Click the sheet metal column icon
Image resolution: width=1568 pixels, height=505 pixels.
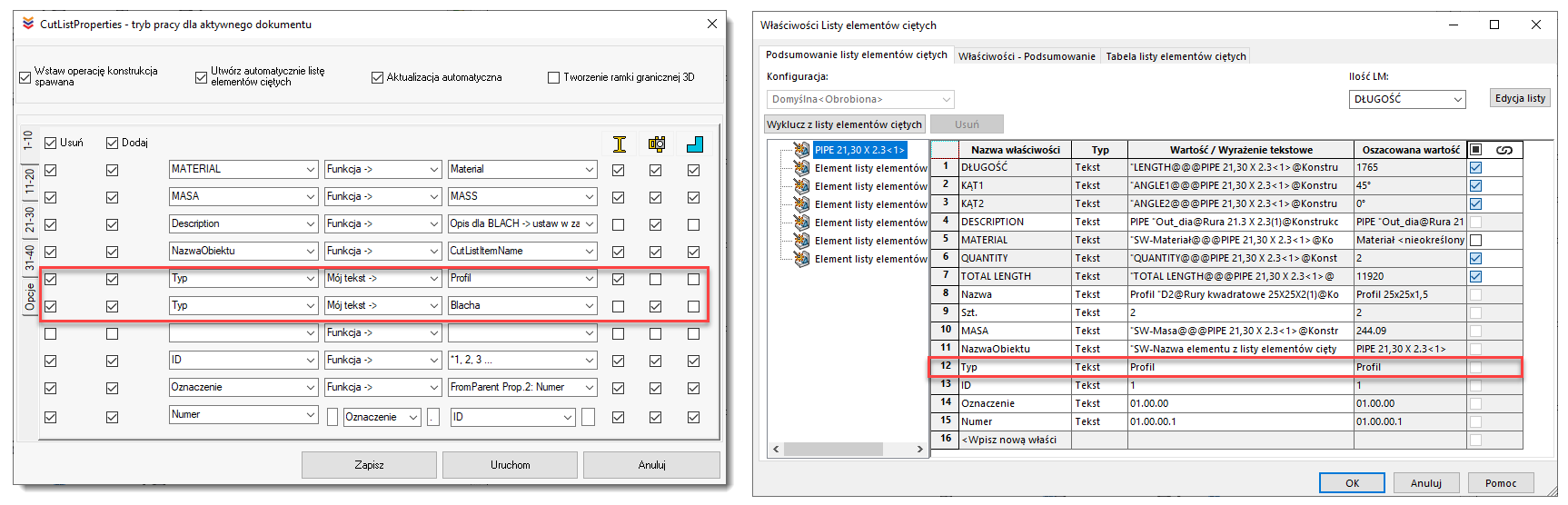pyautogui.click(x=656, y=144)
